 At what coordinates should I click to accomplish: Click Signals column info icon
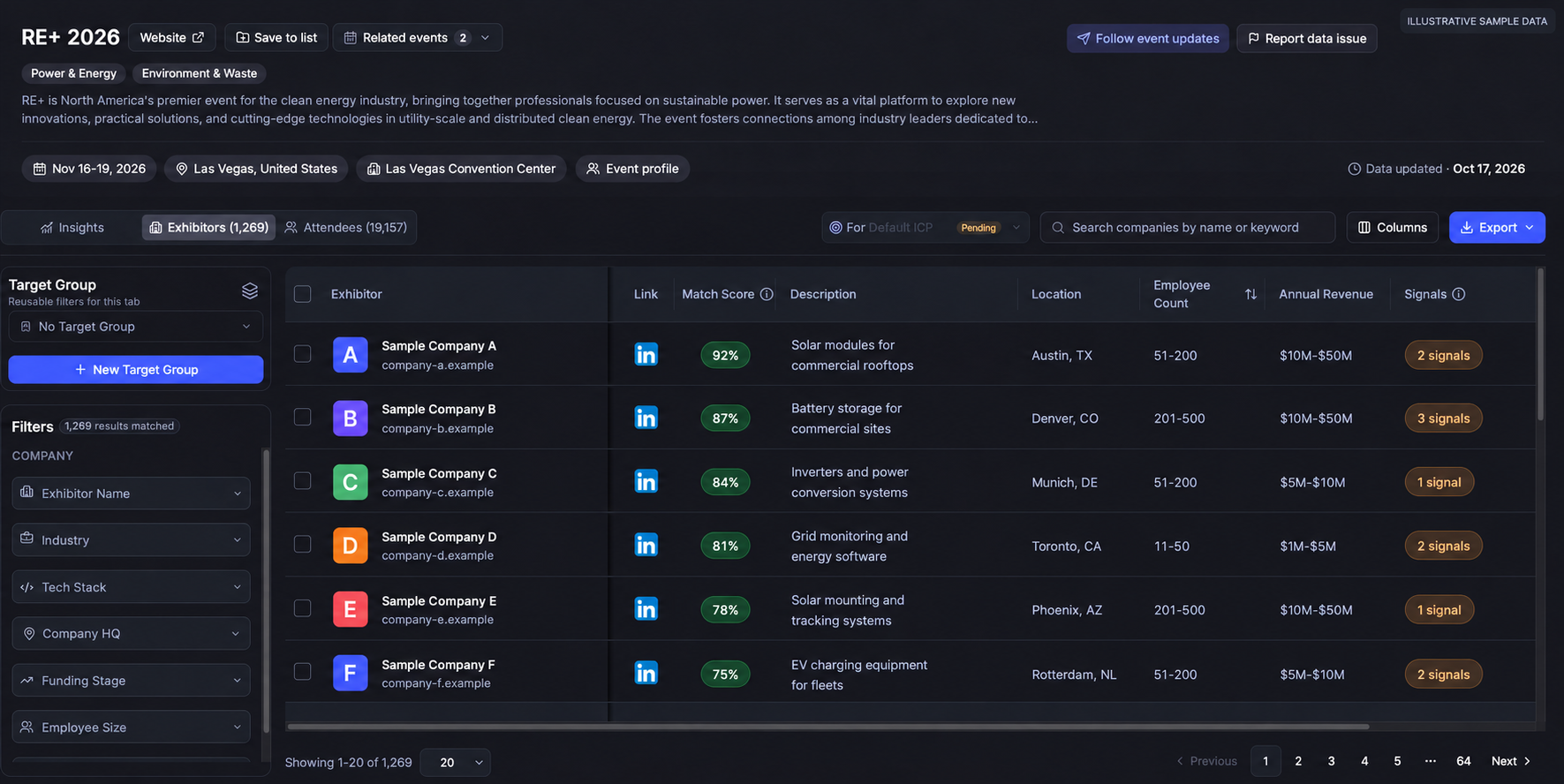pos(1458,294)
